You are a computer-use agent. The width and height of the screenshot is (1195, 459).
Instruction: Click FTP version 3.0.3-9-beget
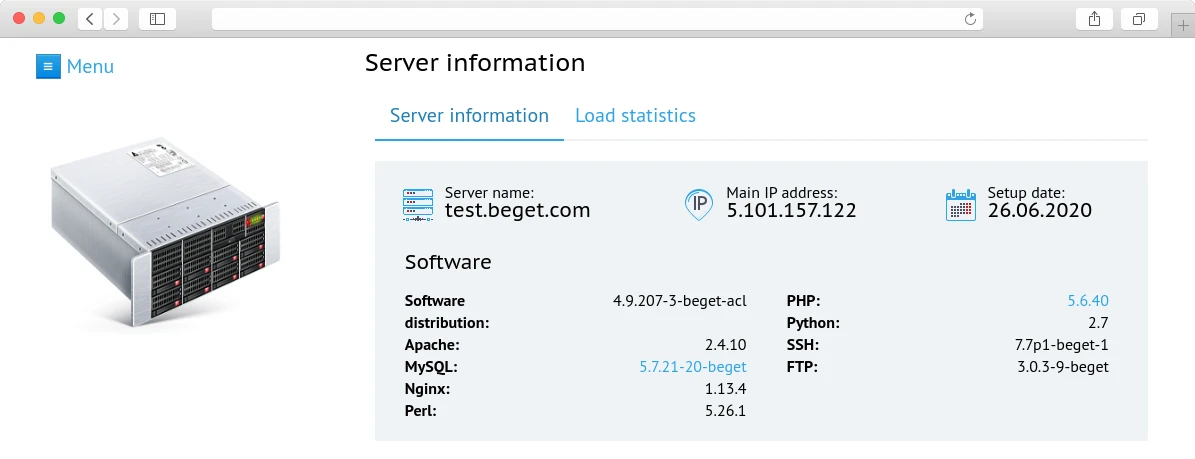(x=1063, y=367)
